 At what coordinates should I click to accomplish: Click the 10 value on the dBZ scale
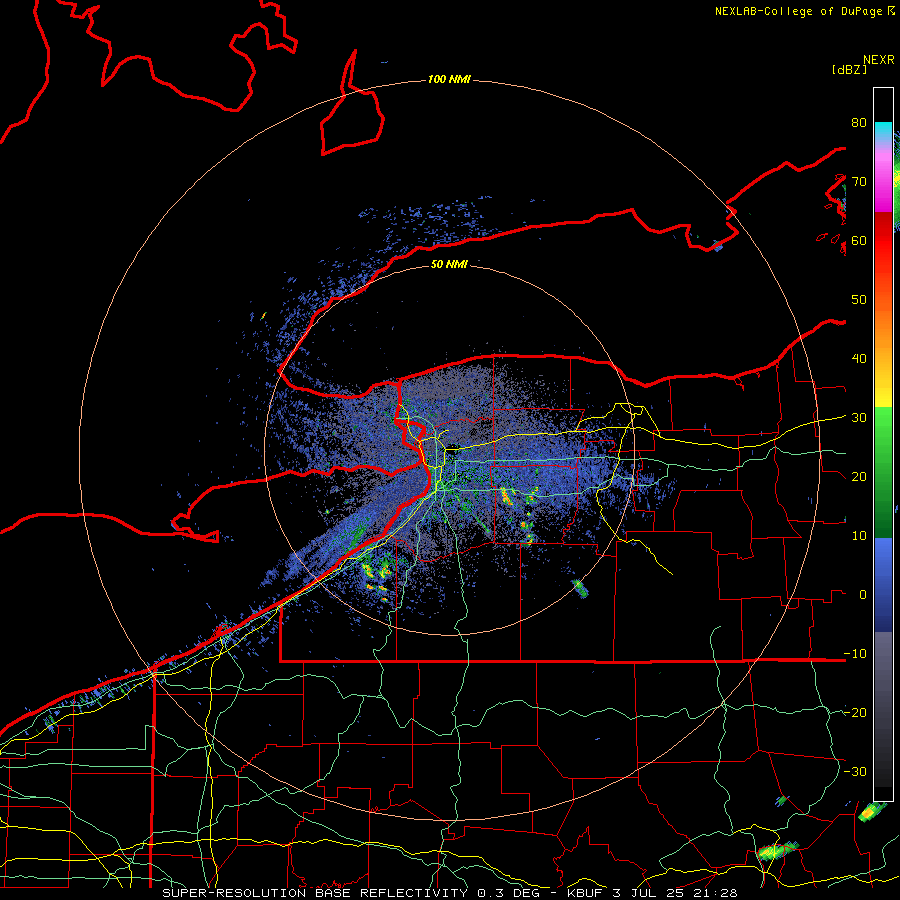pos(859,536)
